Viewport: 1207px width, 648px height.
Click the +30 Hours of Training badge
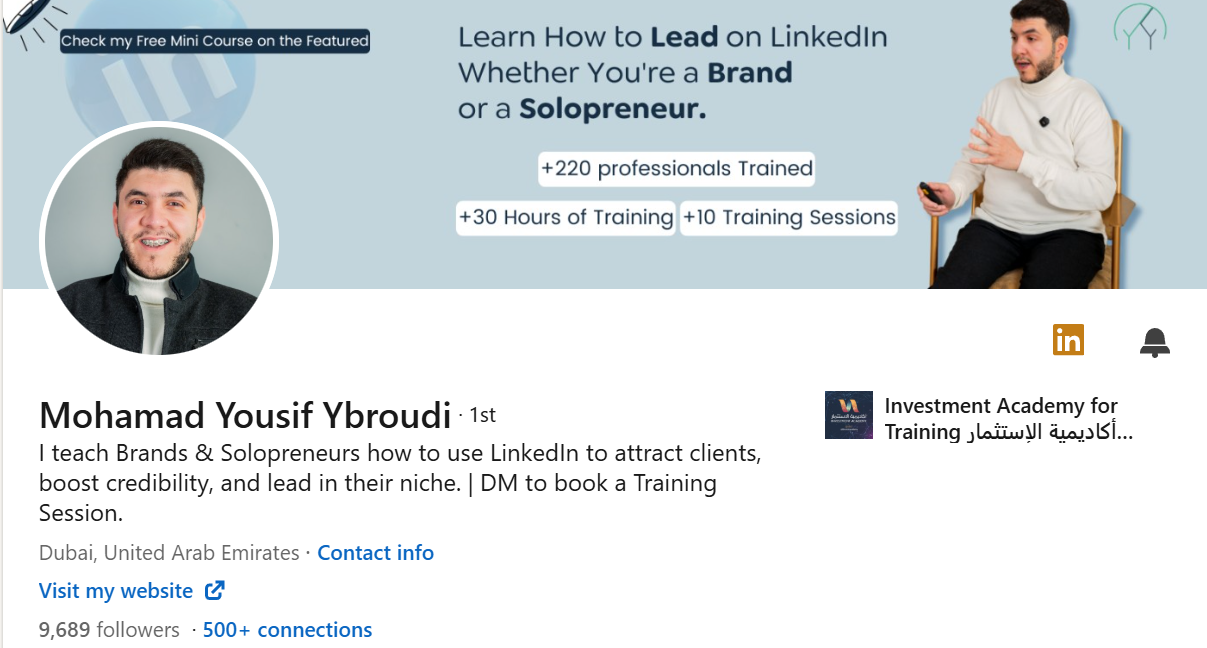pos(565,217)
